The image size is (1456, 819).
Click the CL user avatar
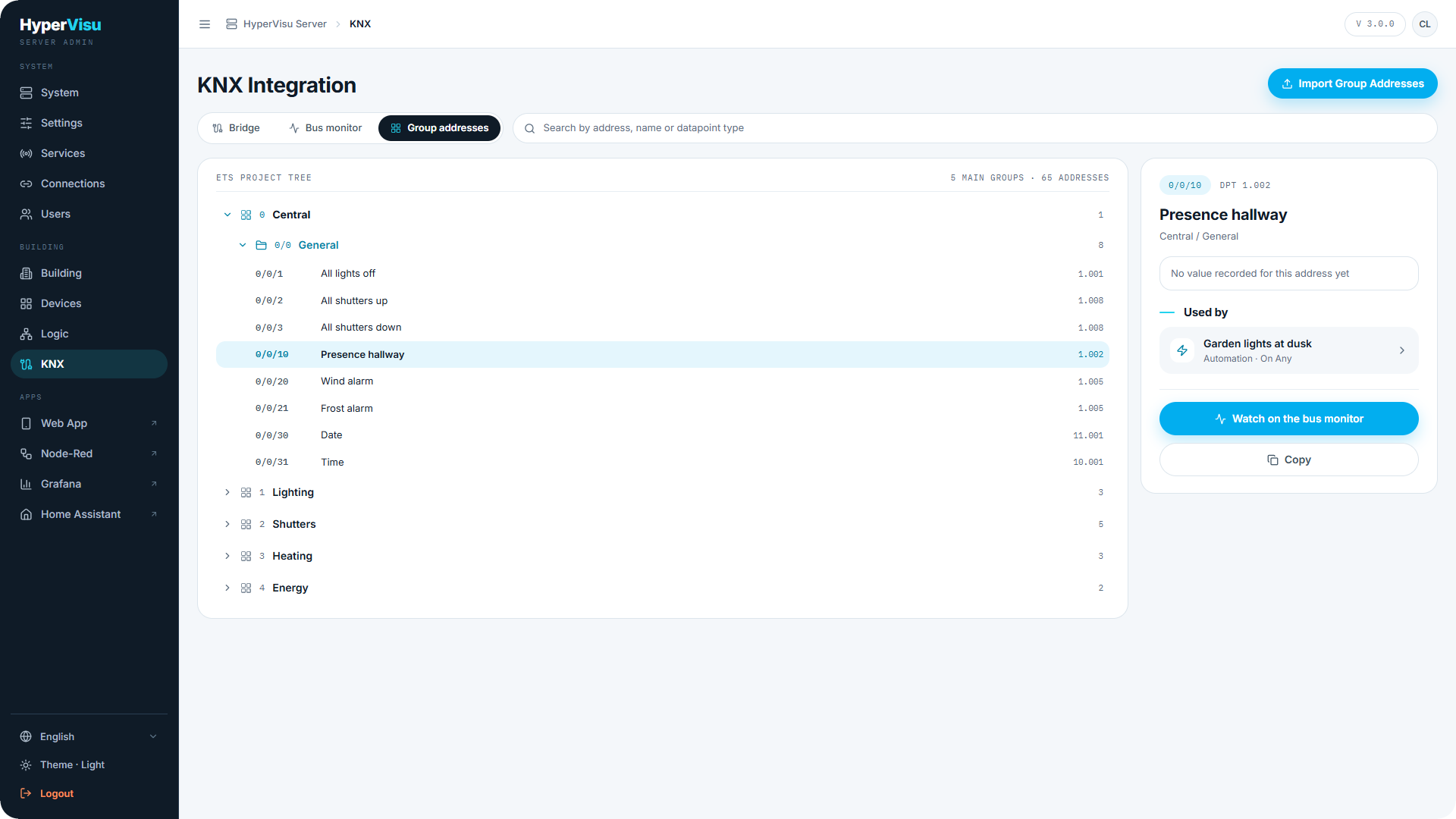[x=1425, y=24]
